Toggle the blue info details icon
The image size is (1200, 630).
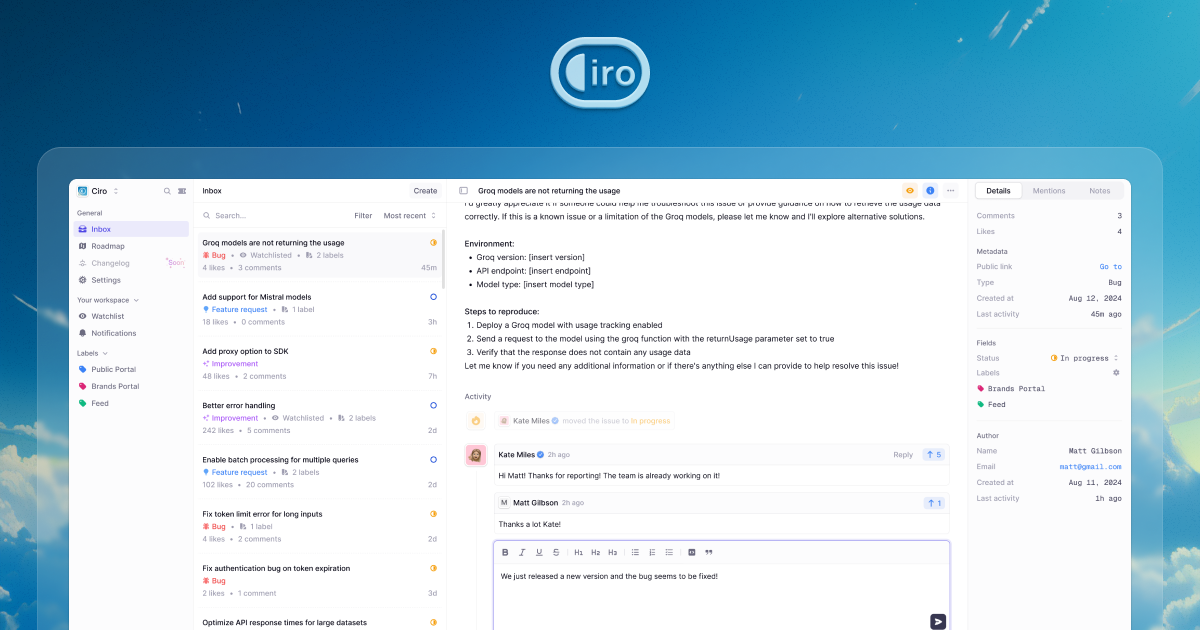click(930, 190)
